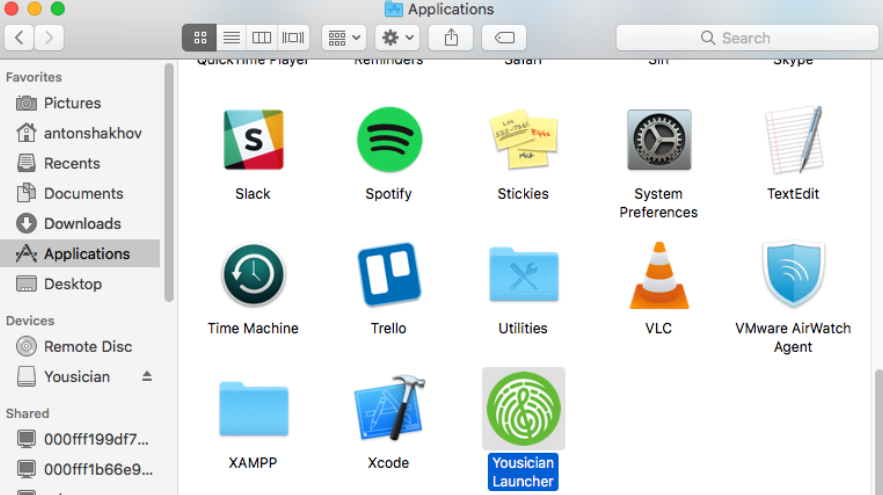
Task: Select the Trello app icon
Action: pyautogui.click(x=389, y=276)
